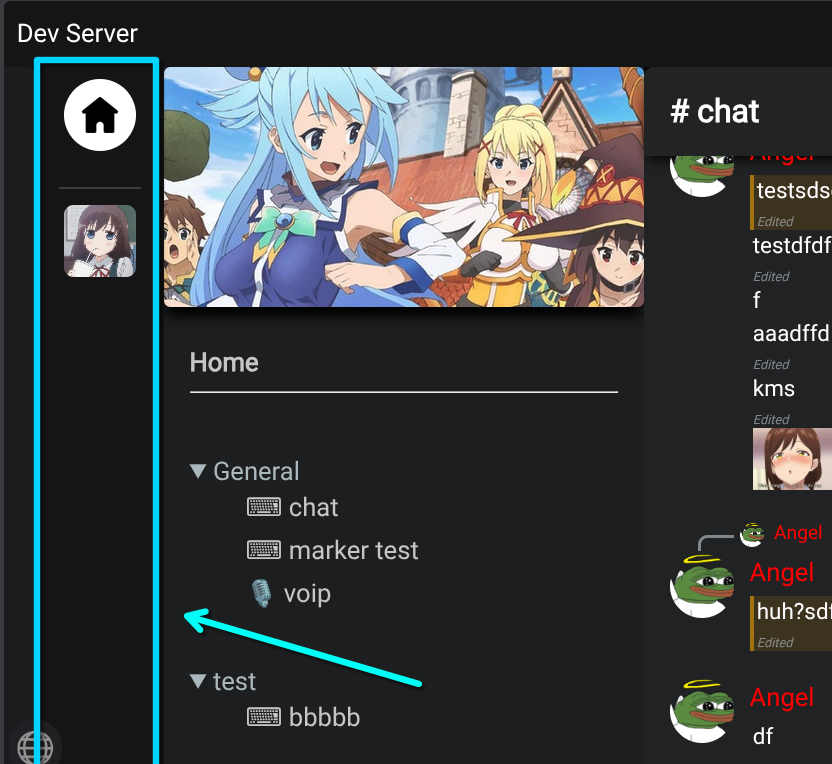Viewport: 832px width, 764px height.
Task: Click the small frog avatar in the reply line
Action: 752,534
